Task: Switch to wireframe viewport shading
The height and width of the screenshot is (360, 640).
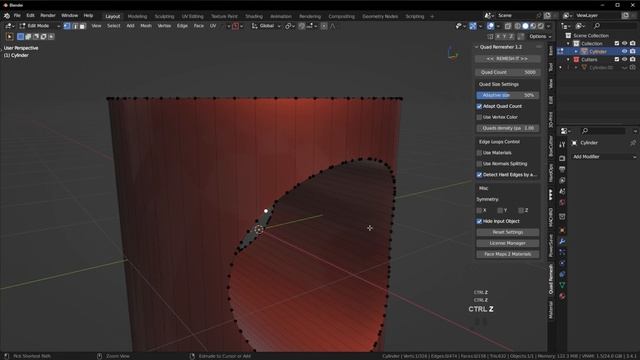Action: click(518, 26)
